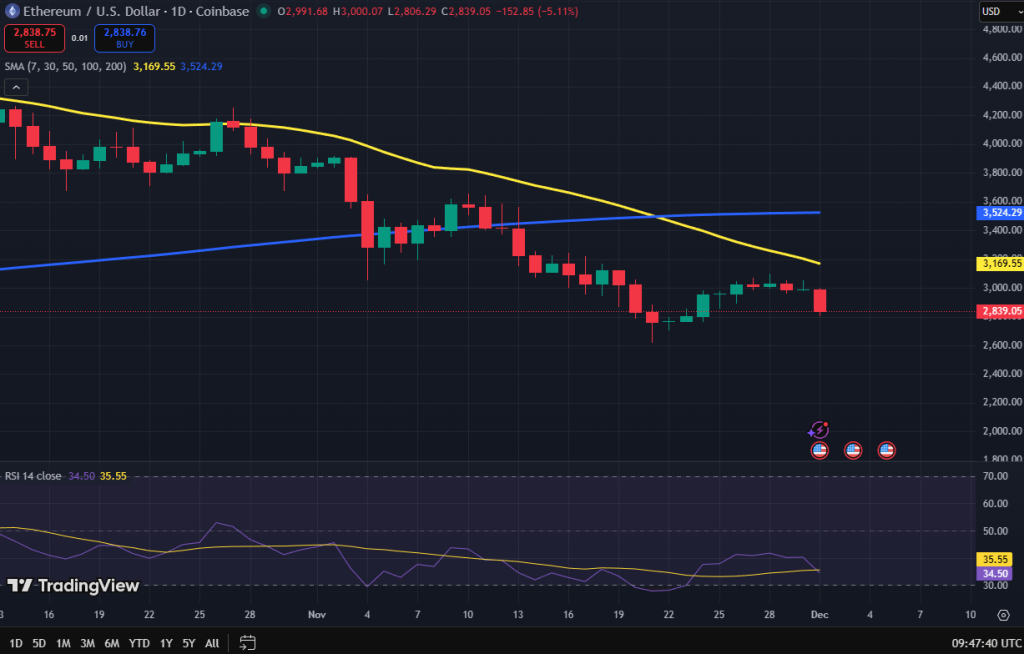Click the blue BUY 2,838.76 button

[125, 38]
